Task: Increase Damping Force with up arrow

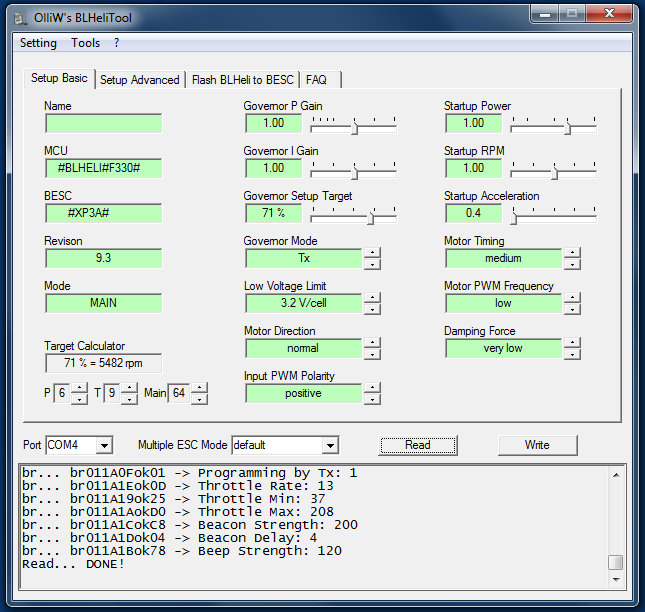Action: tap(572, 342)
